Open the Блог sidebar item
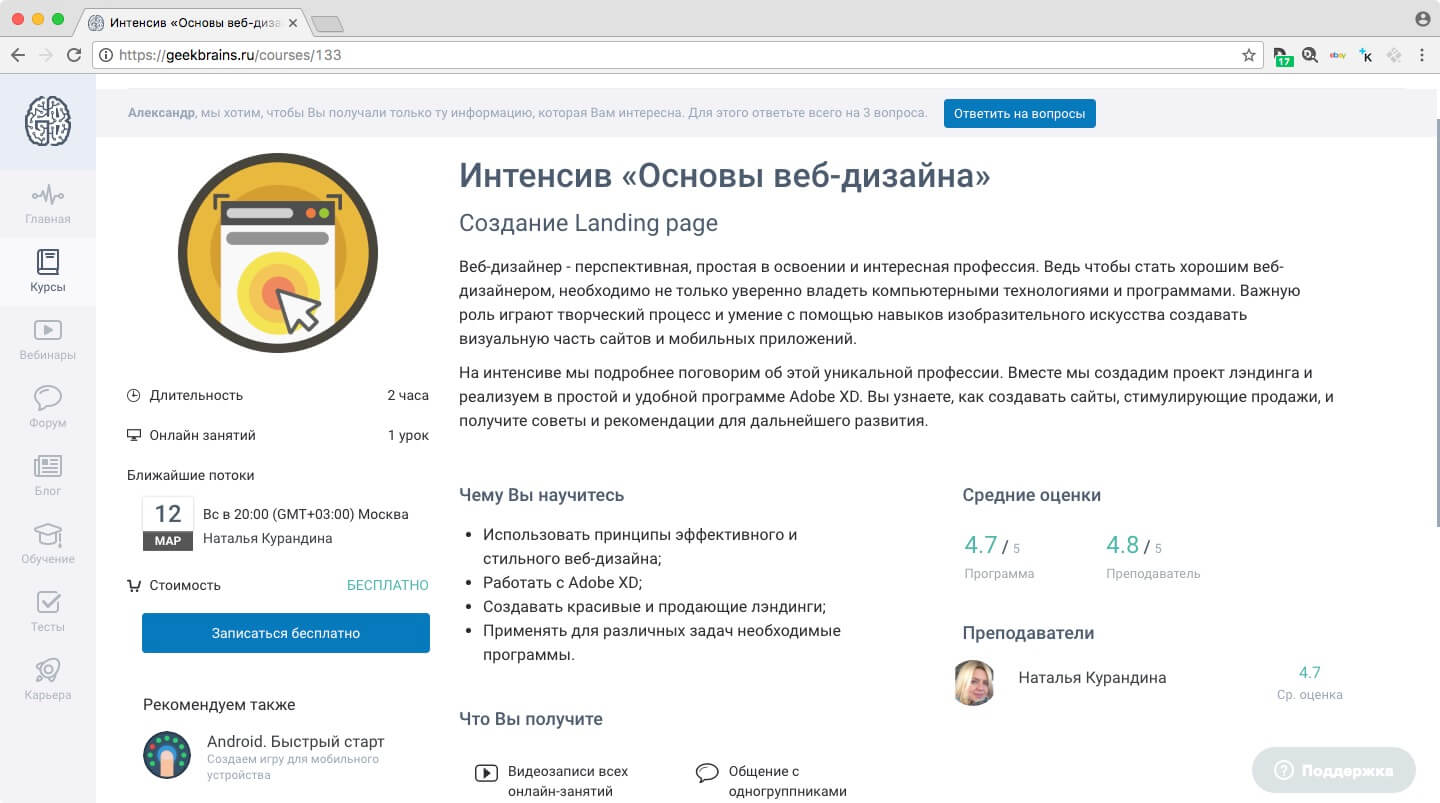This screenshot has width=1440, height=803. coord(48,475)
